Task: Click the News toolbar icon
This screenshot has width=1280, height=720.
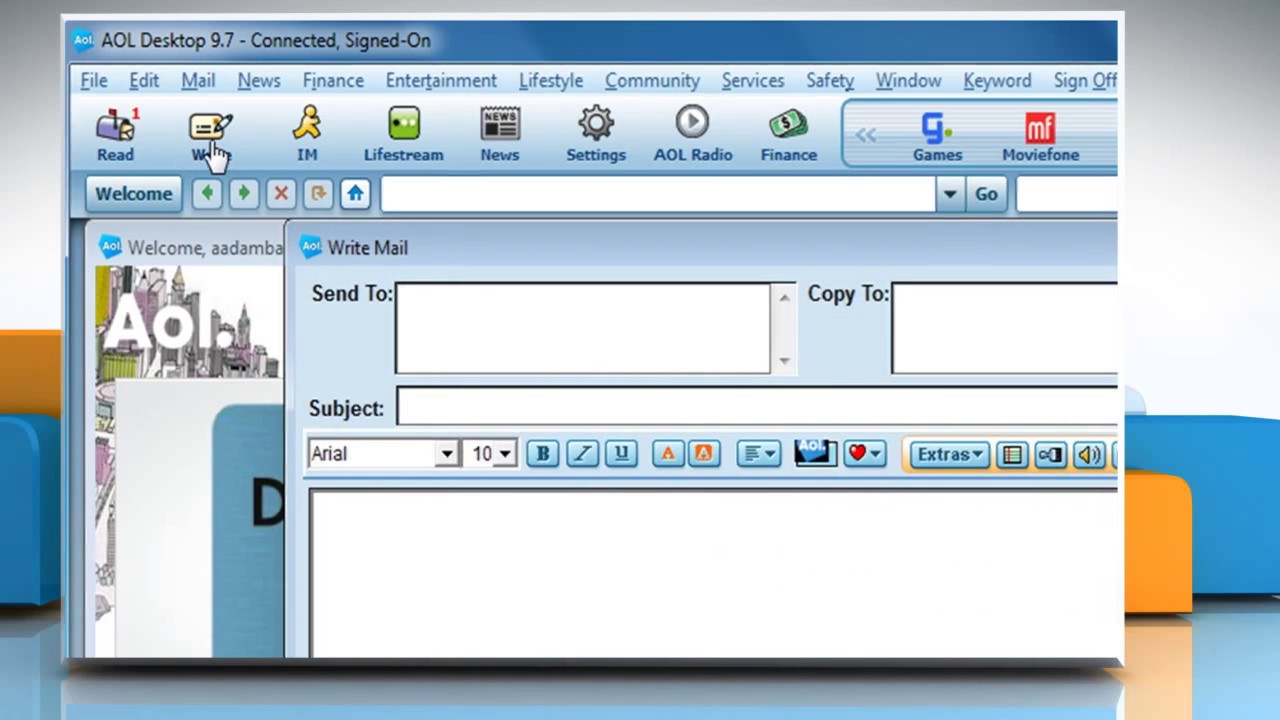Action: click(499, 135)
